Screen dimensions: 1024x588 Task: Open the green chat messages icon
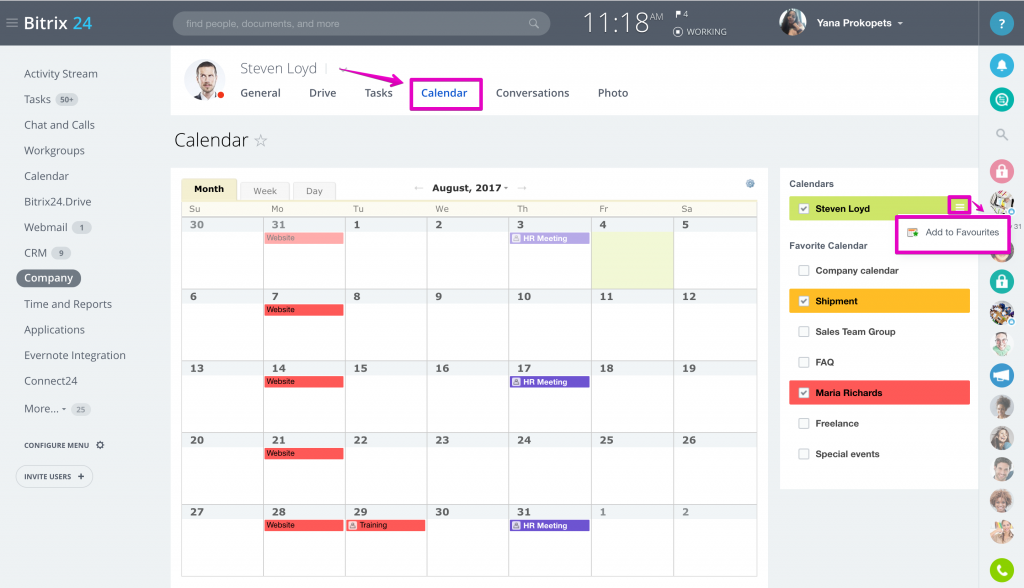(x=1001, y=99)
